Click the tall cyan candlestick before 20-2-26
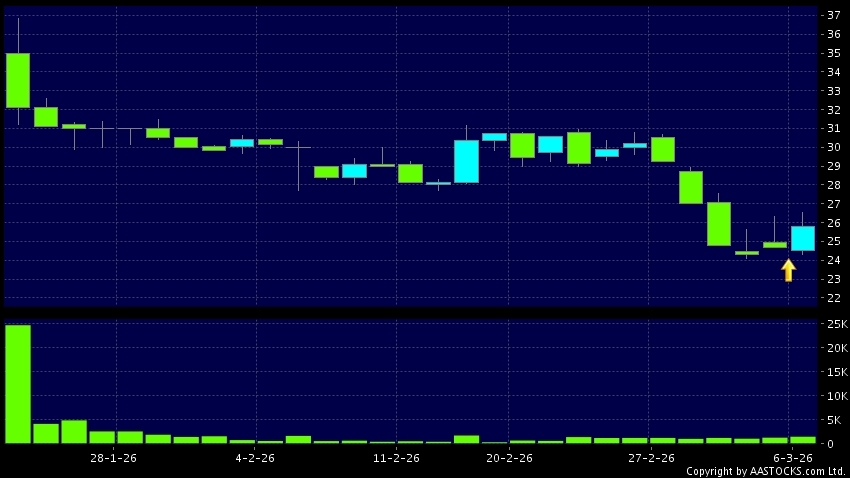This screenshot has height=478, width=850. click(466, 161)
